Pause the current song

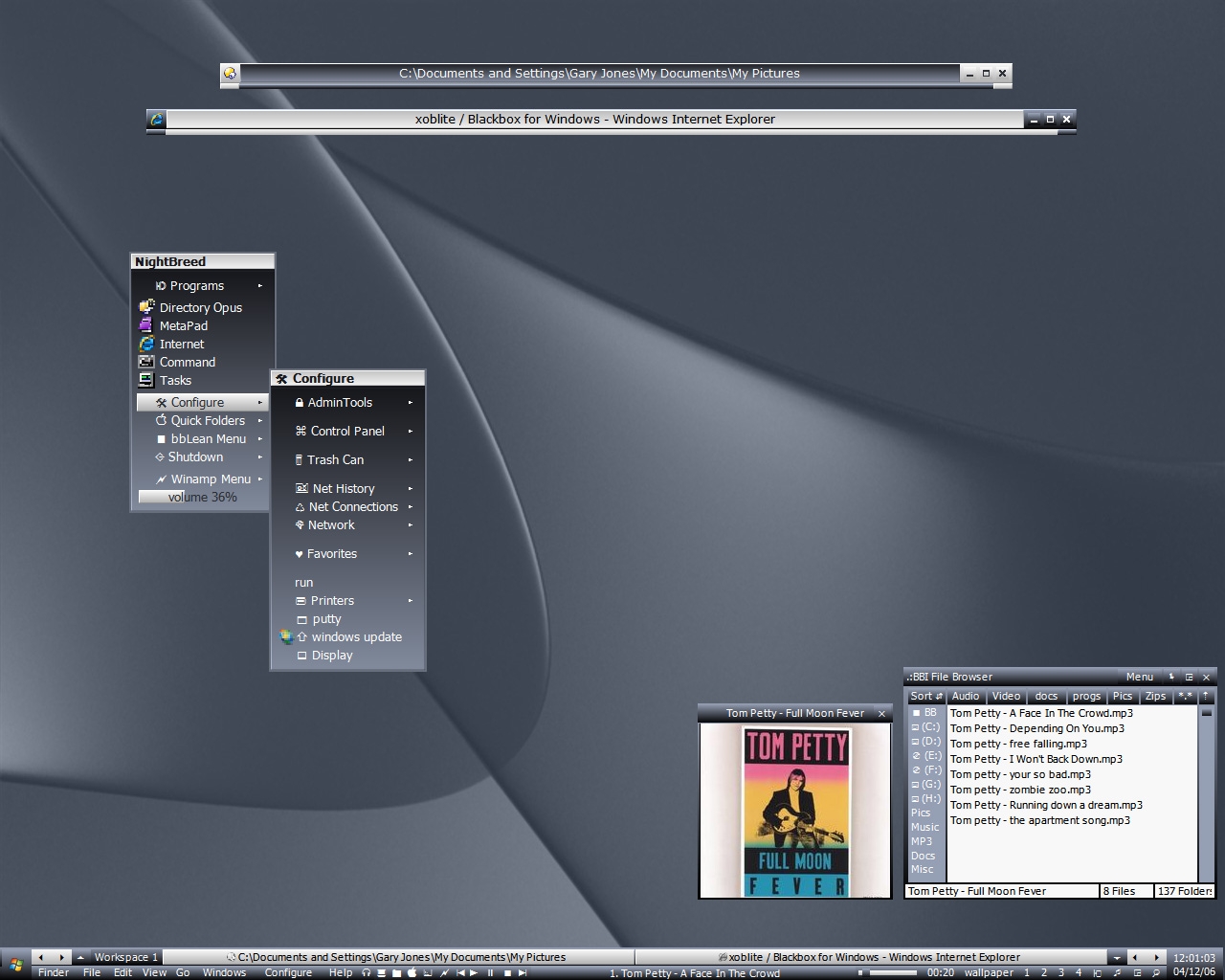pyautogui.click(x=490, y=972)
